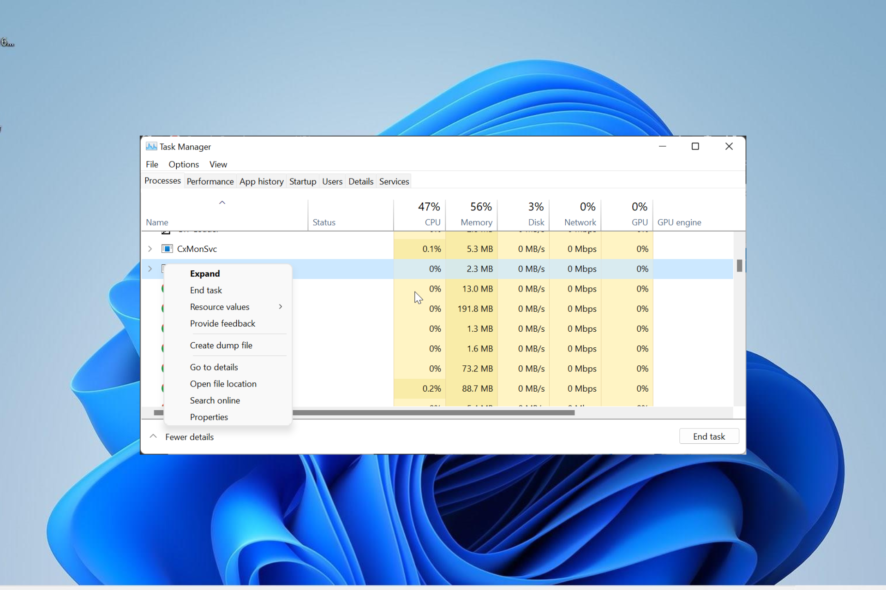The height and width of the screenshot is (590, 886).
Task: Click the Task Manager icon in the title bar
Action: pos(150,145)
